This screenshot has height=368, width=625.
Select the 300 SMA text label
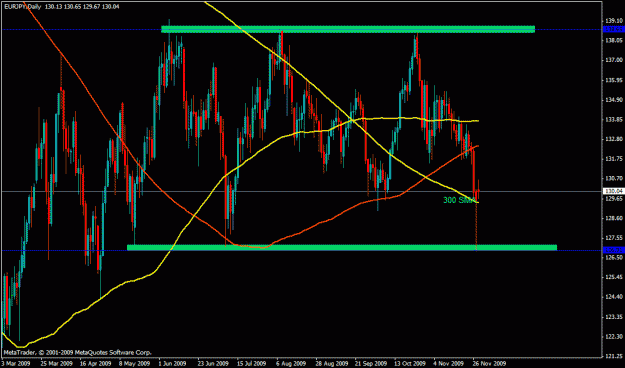(459, 200)
